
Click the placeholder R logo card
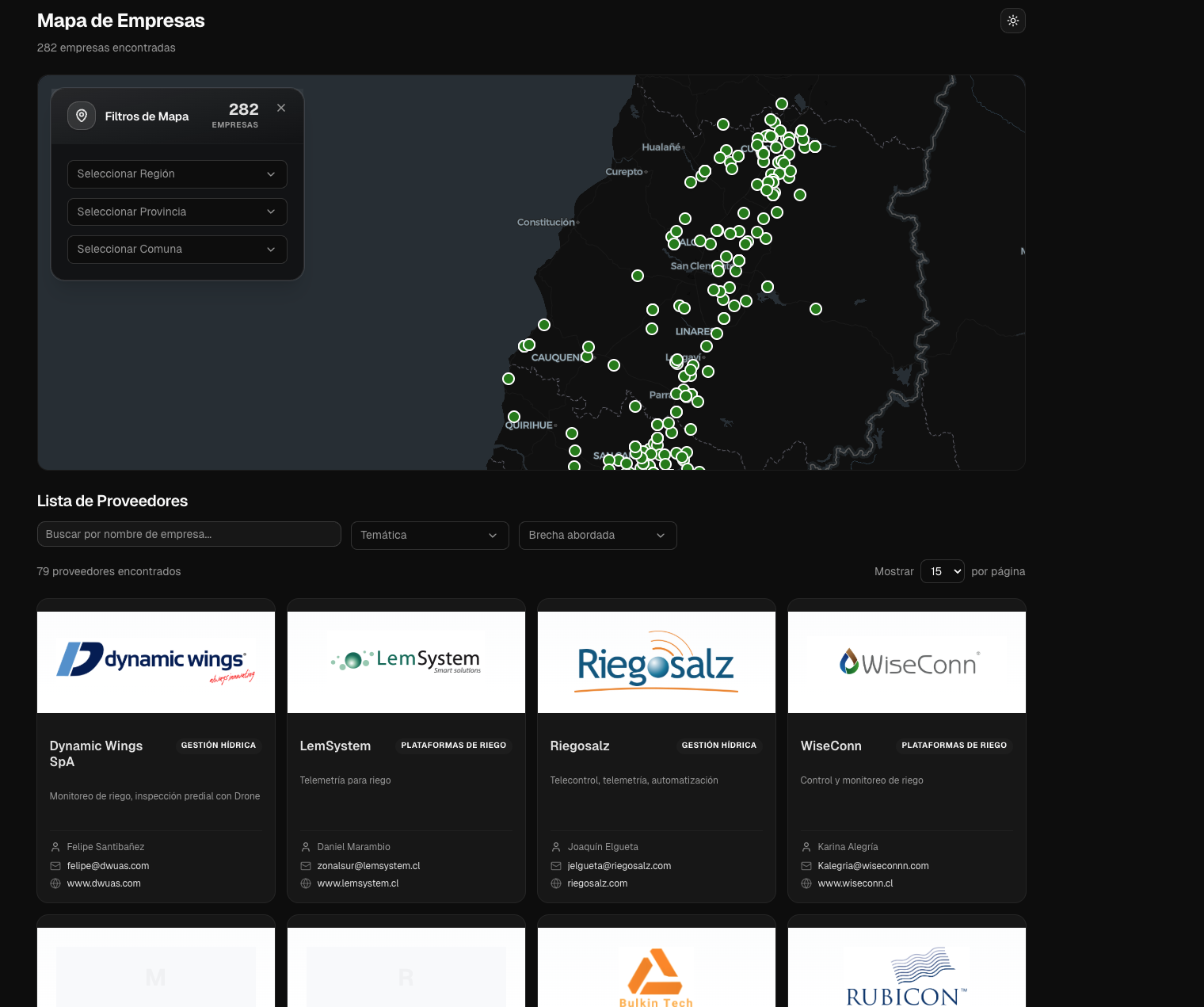(x=406, y=967)
